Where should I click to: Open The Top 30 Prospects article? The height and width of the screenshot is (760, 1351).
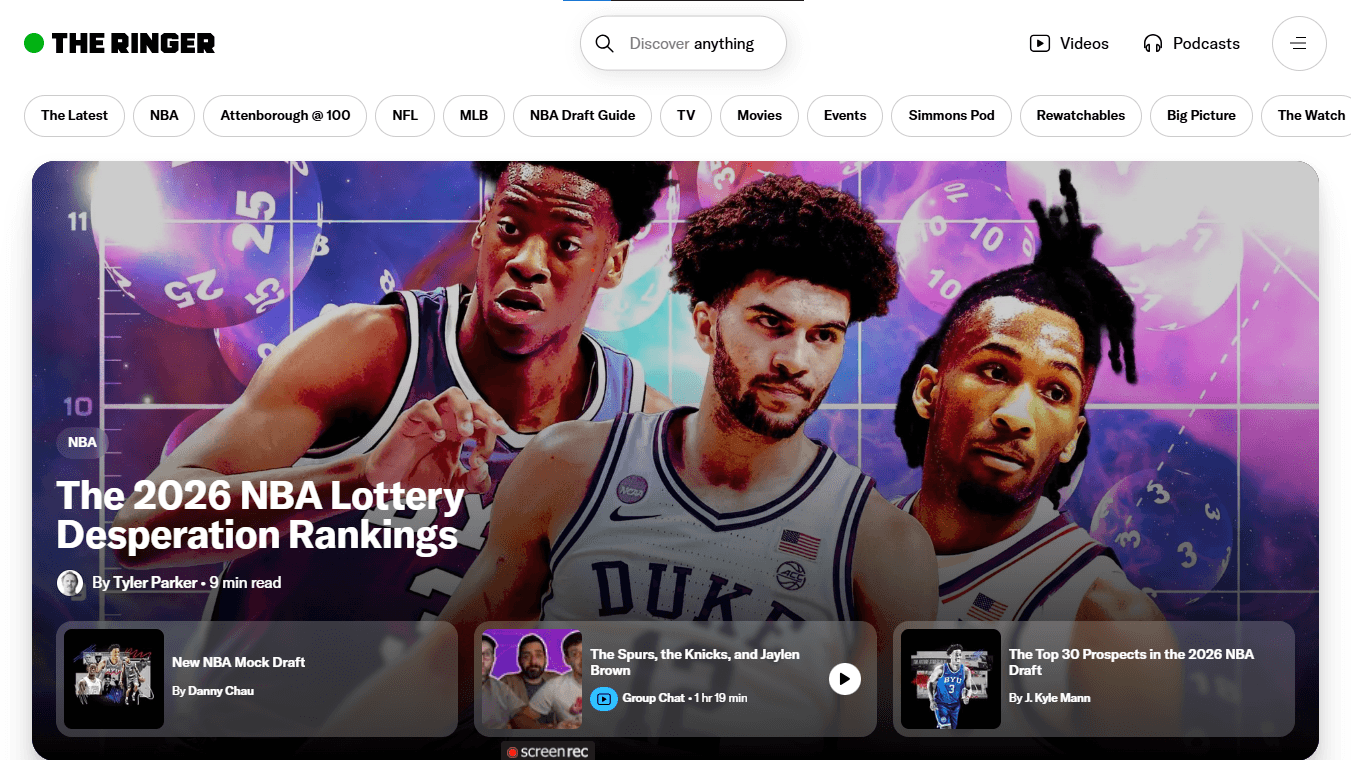1131,662
